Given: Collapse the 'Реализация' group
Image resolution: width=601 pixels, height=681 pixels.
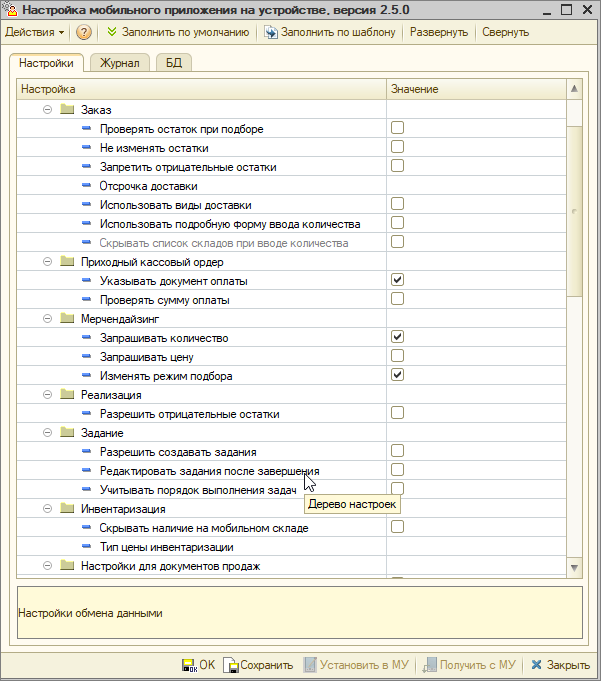Looking at the screenshot, I should [47, 394].
